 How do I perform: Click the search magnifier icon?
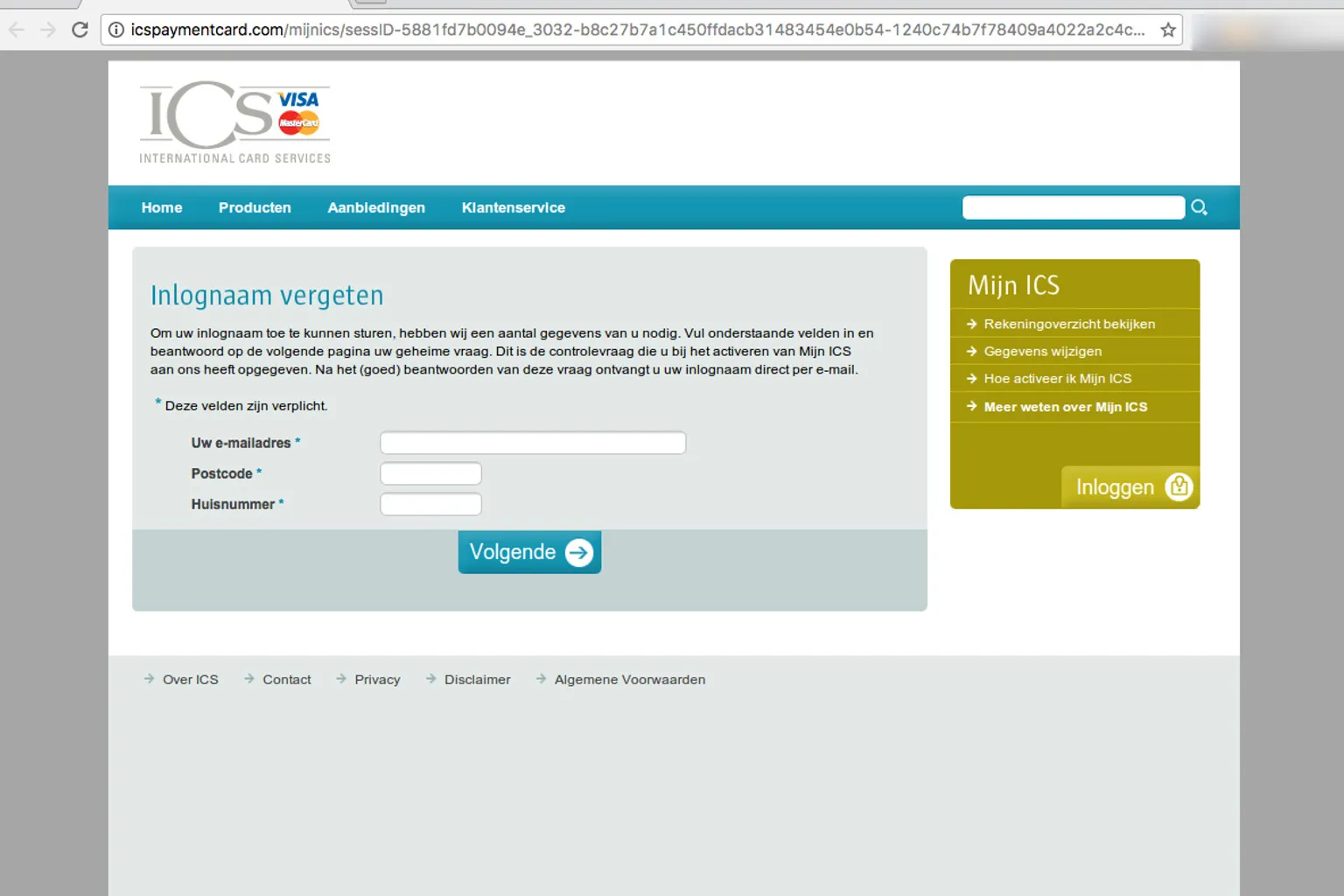click(1199, 207)
